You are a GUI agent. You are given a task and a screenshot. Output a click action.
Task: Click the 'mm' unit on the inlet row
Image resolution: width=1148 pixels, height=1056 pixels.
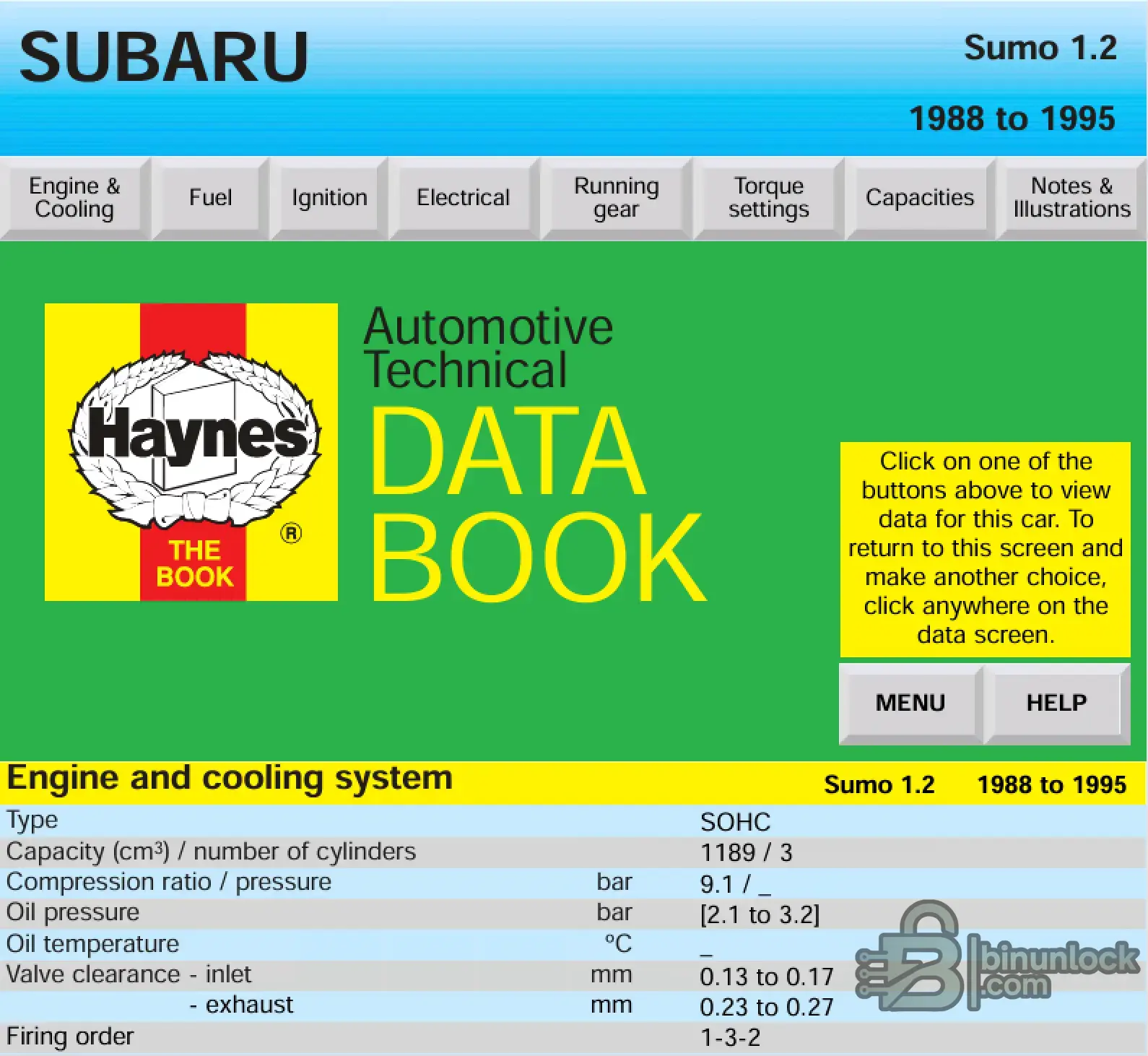point(612,976)
